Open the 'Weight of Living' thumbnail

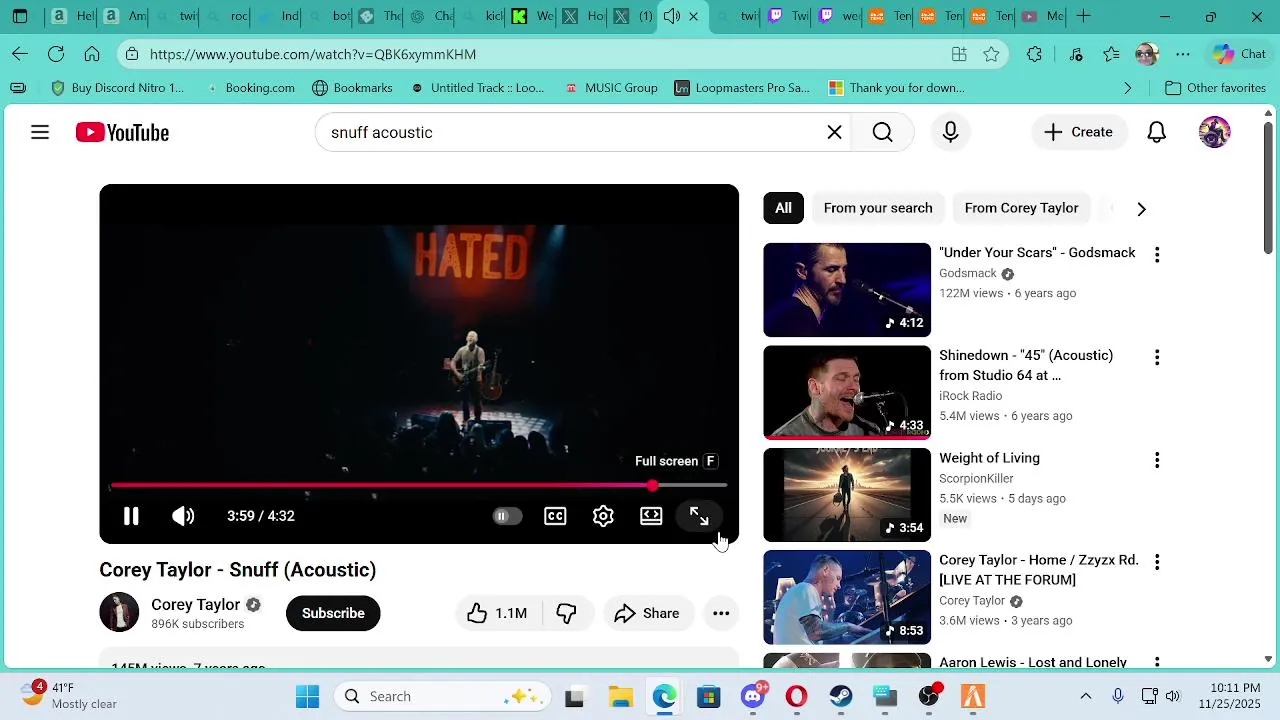tap(847, 495)
